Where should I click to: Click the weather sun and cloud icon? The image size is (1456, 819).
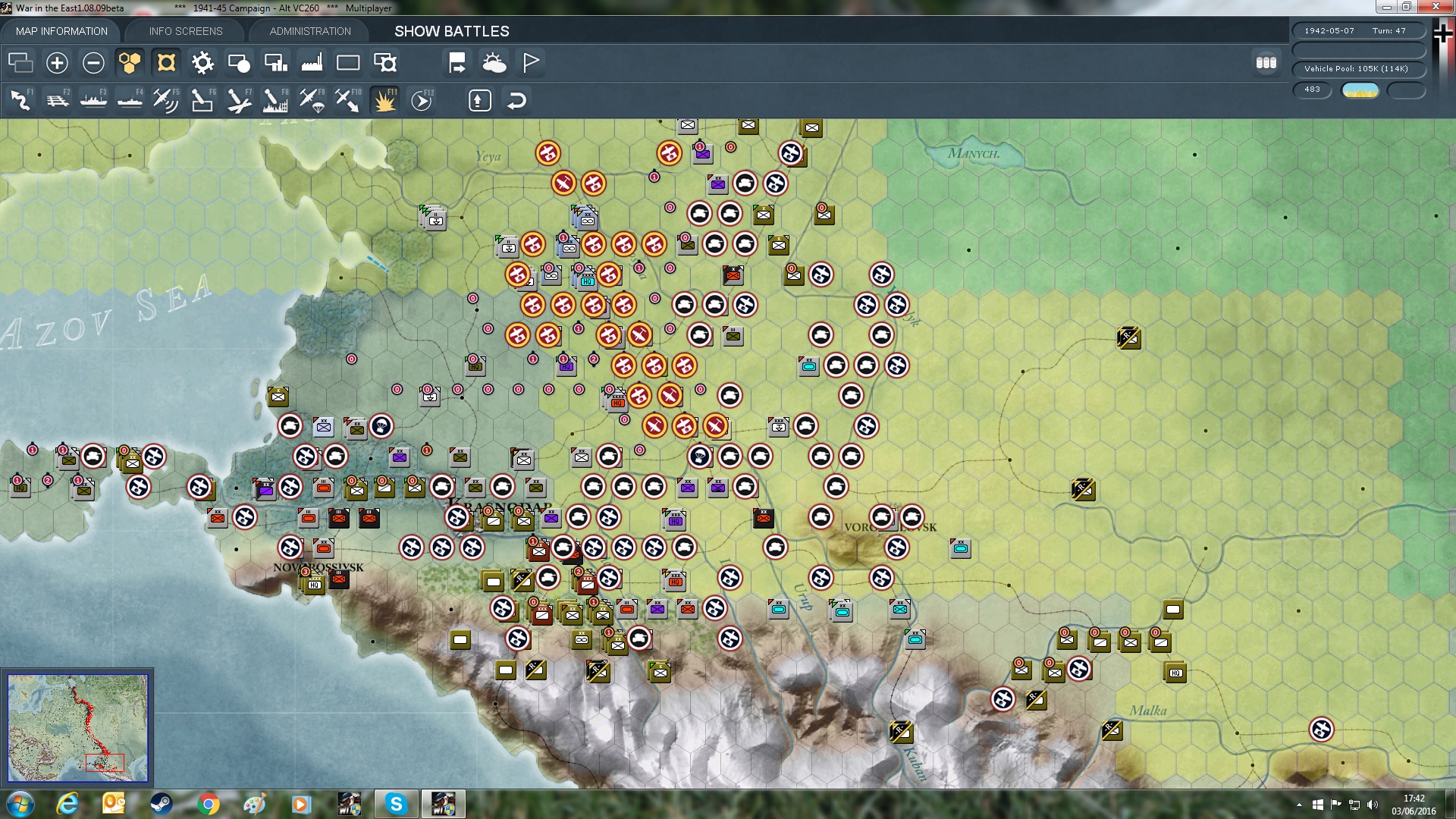pos(494,63)
